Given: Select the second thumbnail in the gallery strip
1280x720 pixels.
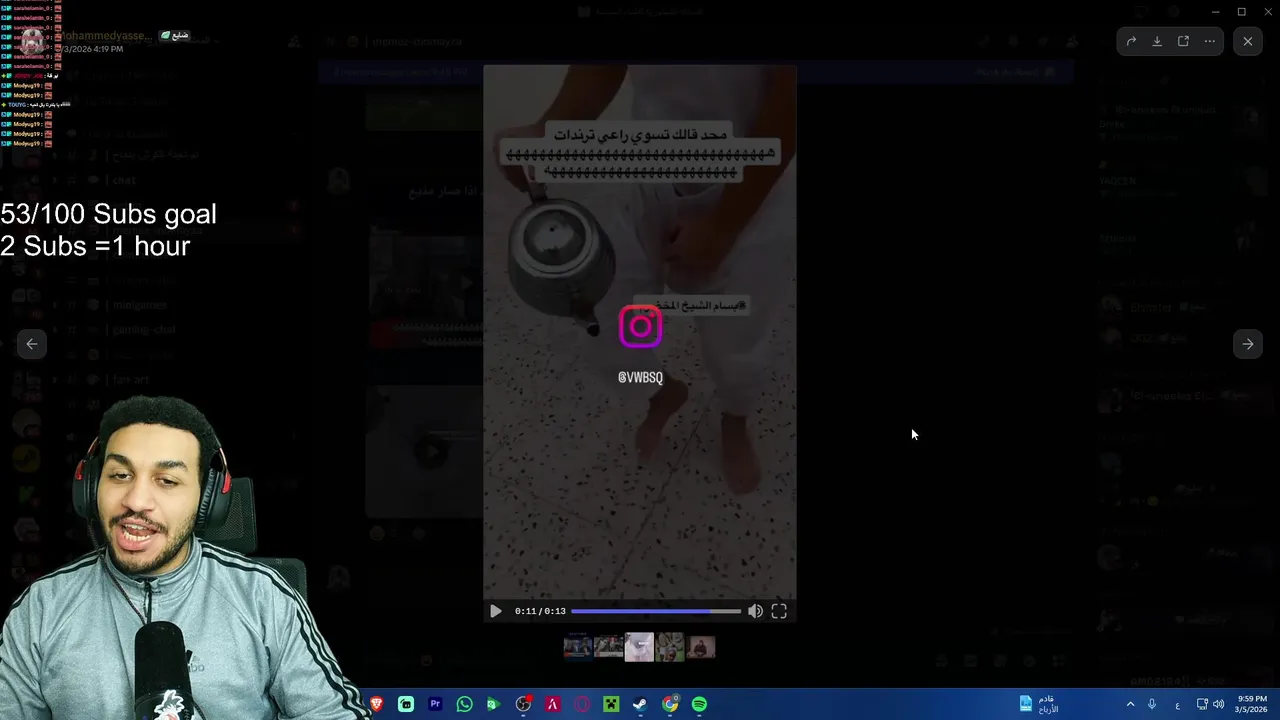Looking at the screenshot, I should (x=609, y=647).
